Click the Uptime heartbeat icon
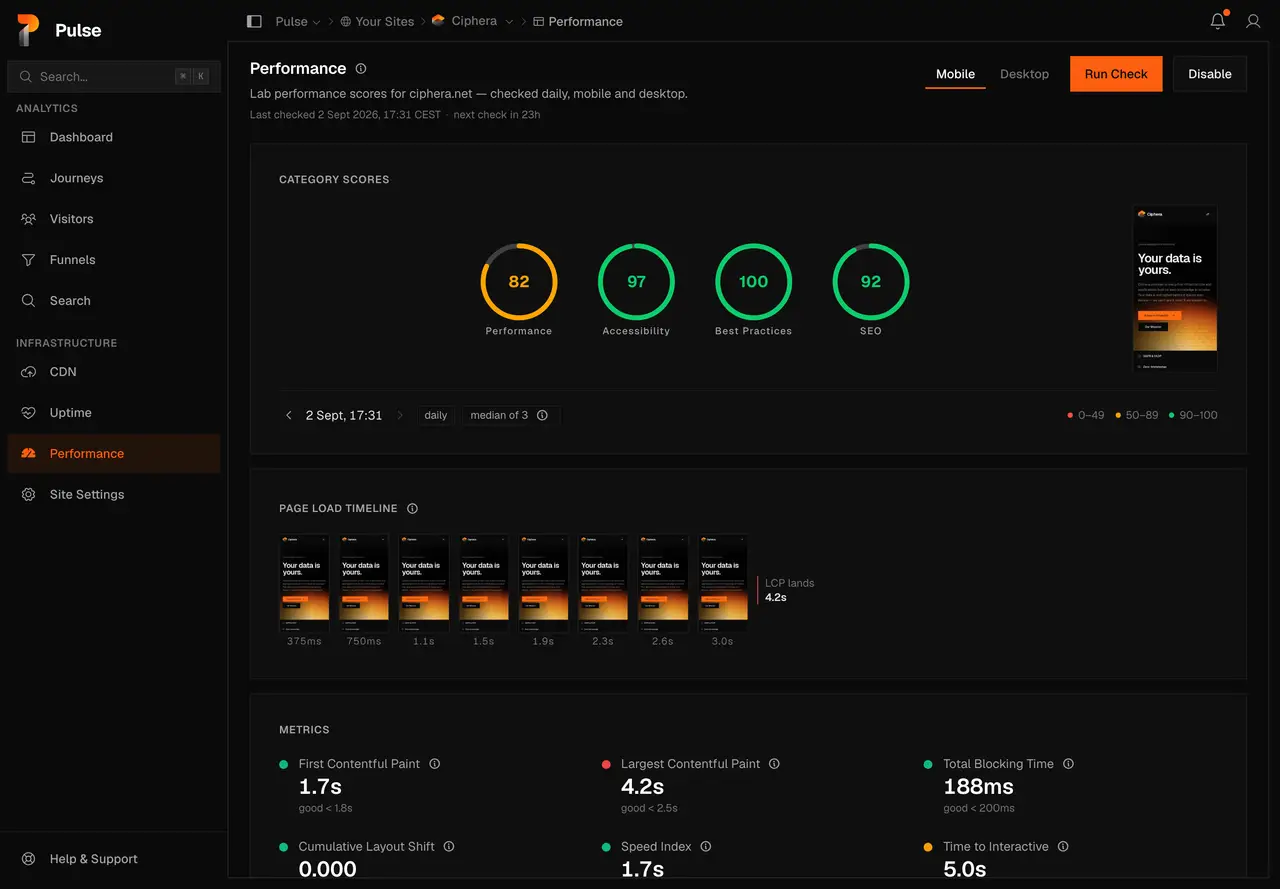Viewport: 1280px width, 889px height. point(29,413)
